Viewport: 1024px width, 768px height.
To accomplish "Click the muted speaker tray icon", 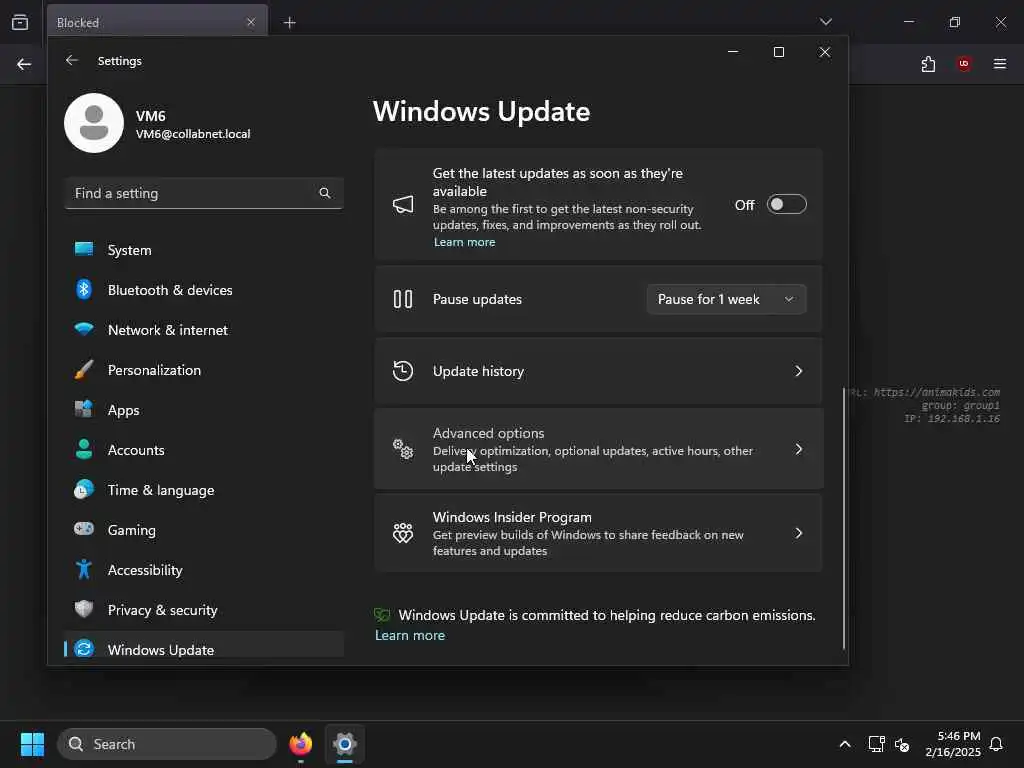I will 902,744.
